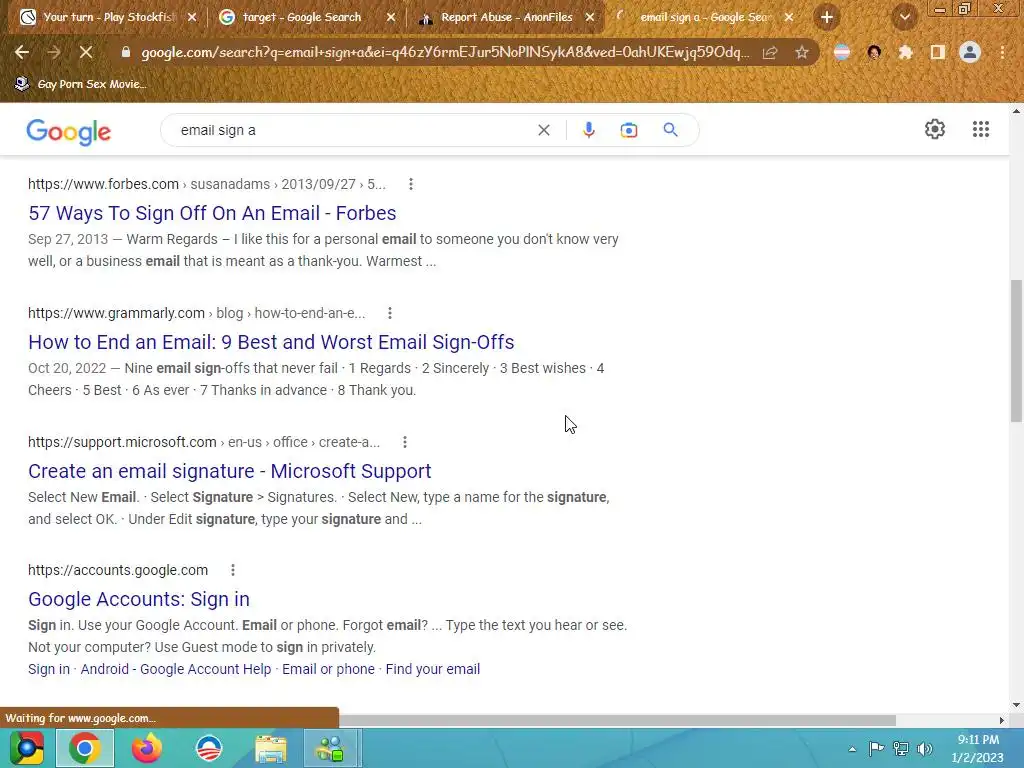The height and width of the screenshot is (768, 1024).
Task: Click the https://support.microsoft.com result URL
Action: coord(122,442)
